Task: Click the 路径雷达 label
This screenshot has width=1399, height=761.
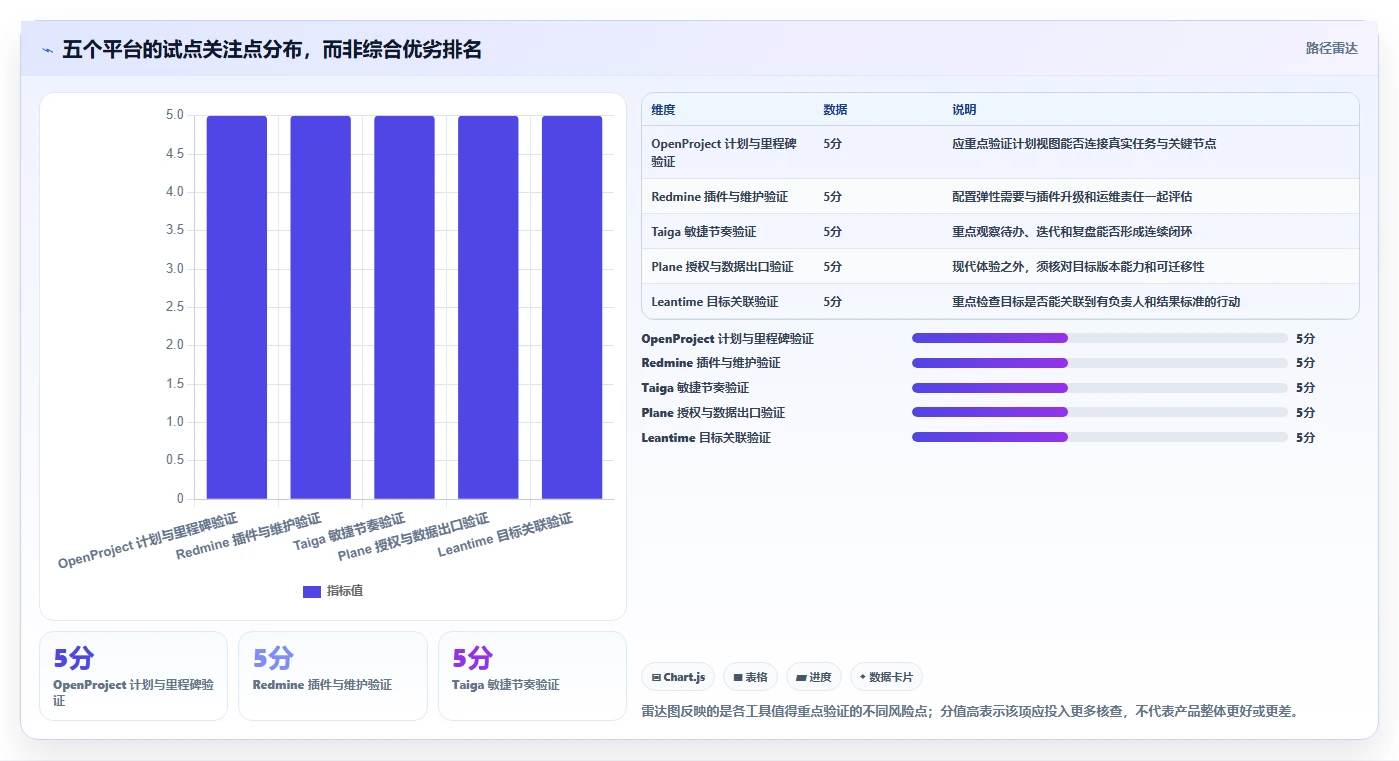Action: tap(1331, 48)
